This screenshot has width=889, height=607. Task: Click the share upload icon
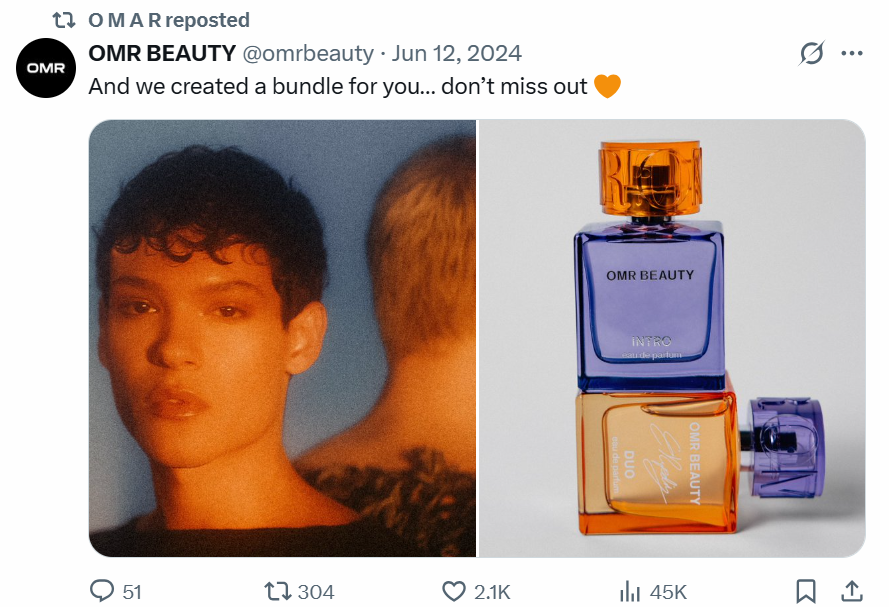(x=851, y=591)
